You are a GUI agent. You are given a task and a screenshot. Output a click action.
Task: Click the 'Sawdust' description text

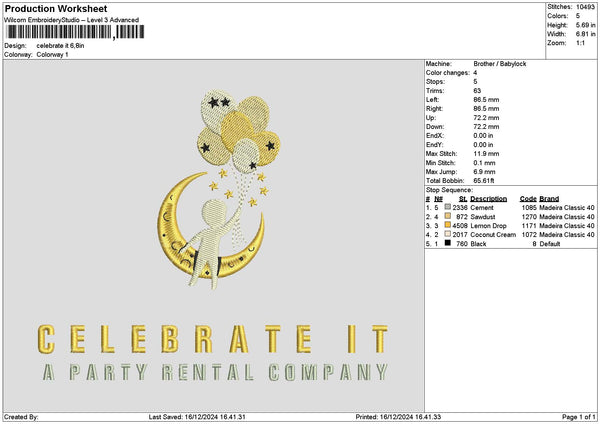(483, 217)
